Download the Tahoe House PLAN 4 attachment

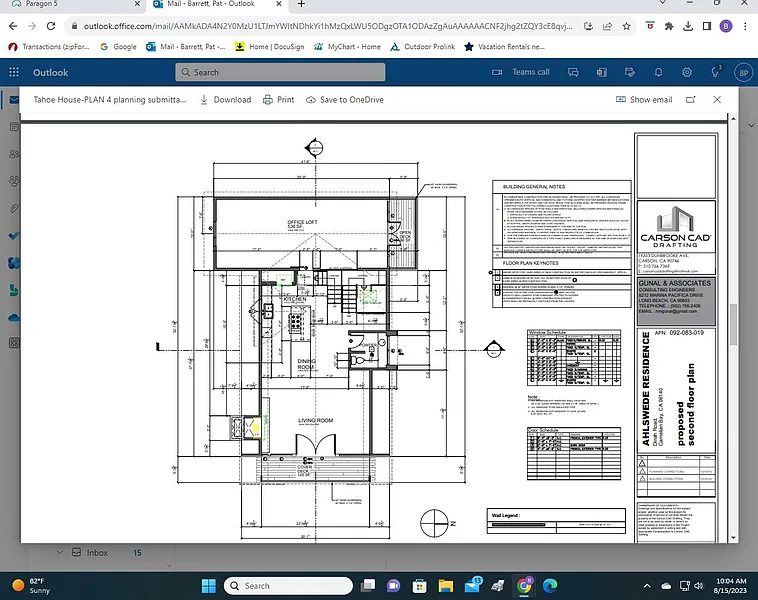click(x=225, y=100)
